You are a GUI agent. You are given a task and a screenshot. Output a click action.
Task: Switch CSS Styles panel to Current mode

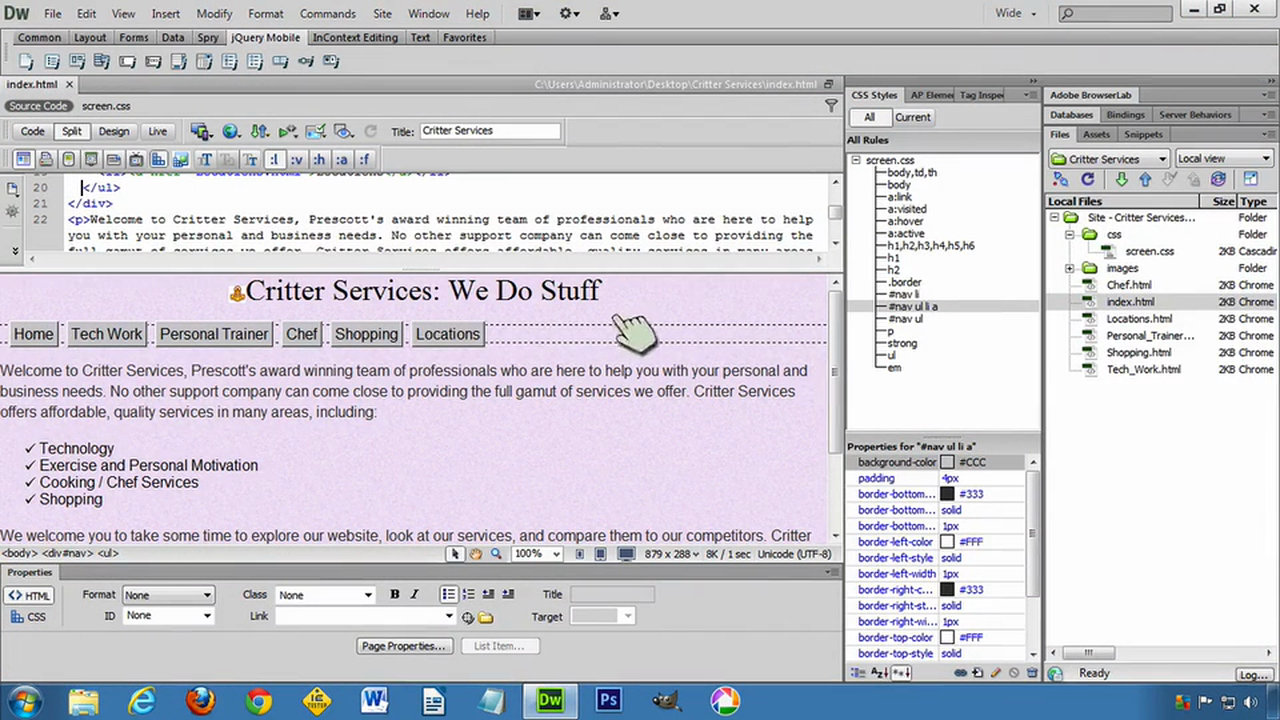click(911, 117)
